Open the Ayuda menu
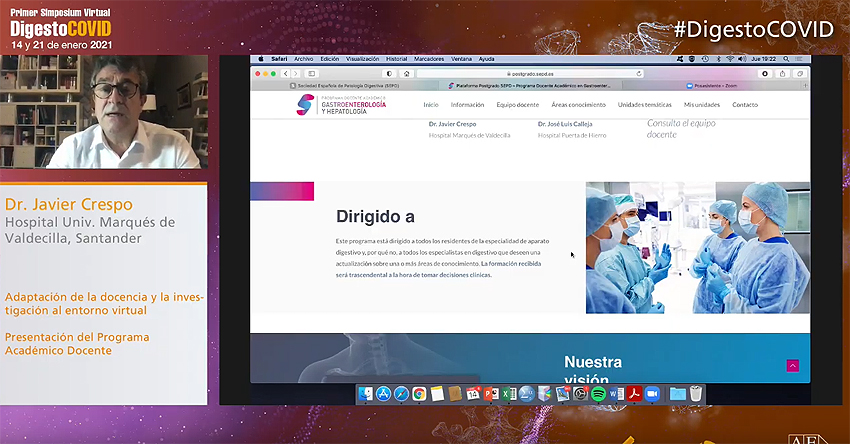 pos(486,59)
